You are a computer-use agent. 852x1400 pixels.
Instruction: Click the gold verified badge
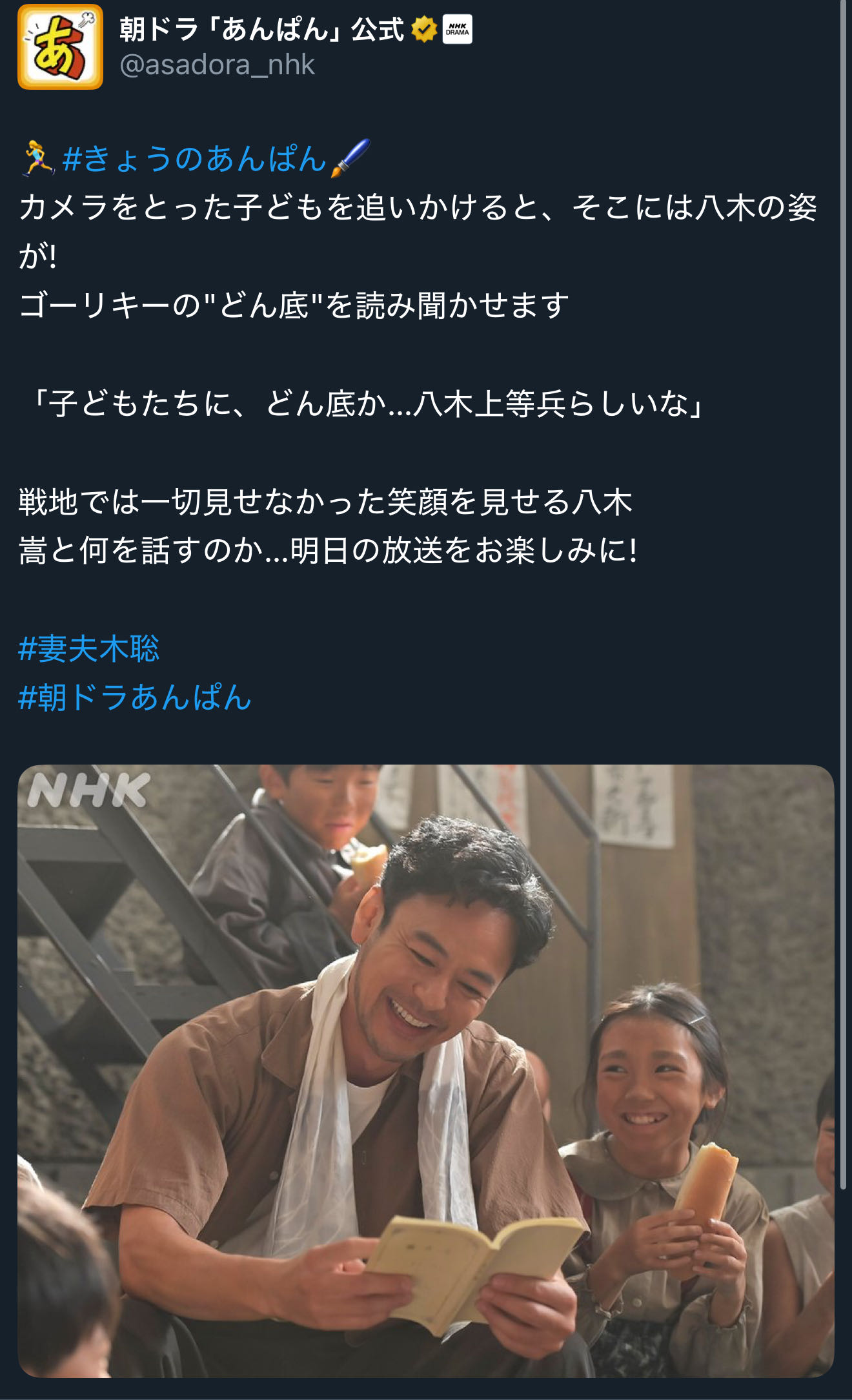pyautogui.click(x=423, y=30)
